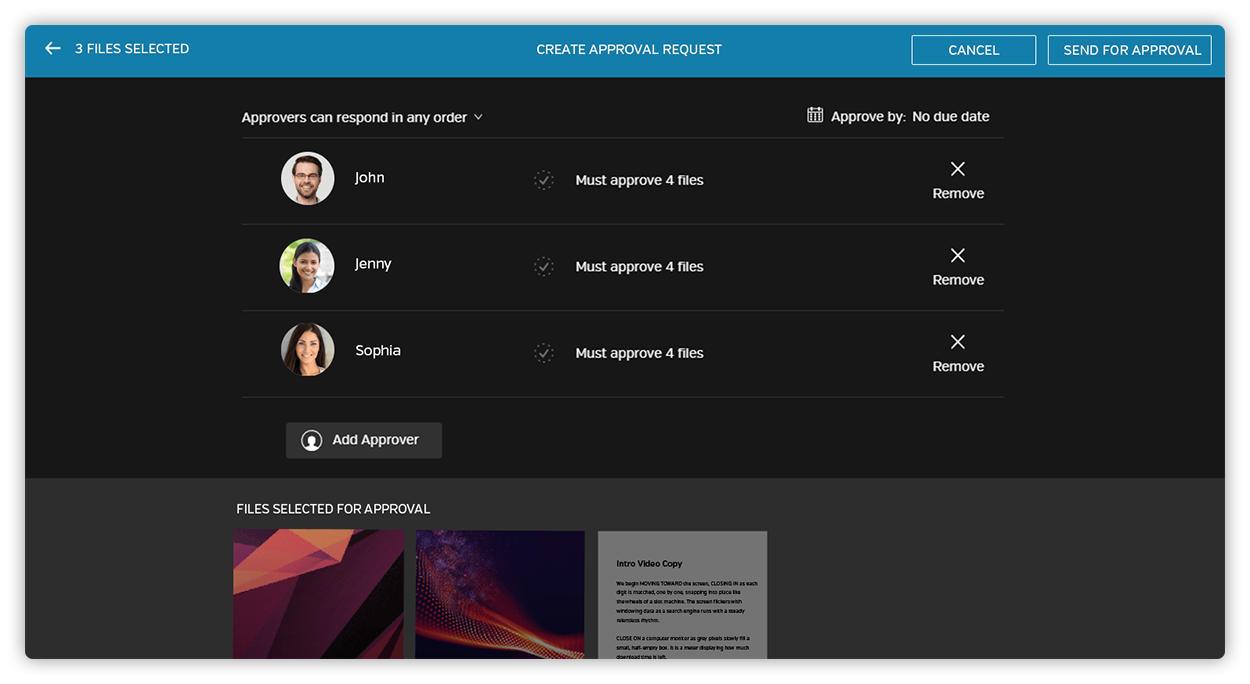
Task: Select the 3 Files Selected header
Action: point(132,48)
